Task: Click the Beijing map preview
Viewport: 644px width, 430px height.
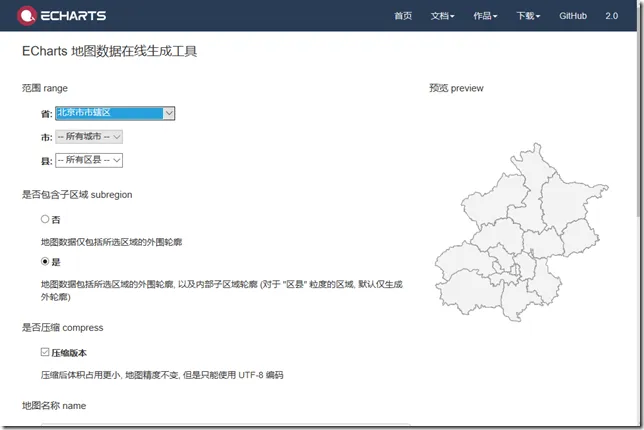Action: [x=522, y=232]
